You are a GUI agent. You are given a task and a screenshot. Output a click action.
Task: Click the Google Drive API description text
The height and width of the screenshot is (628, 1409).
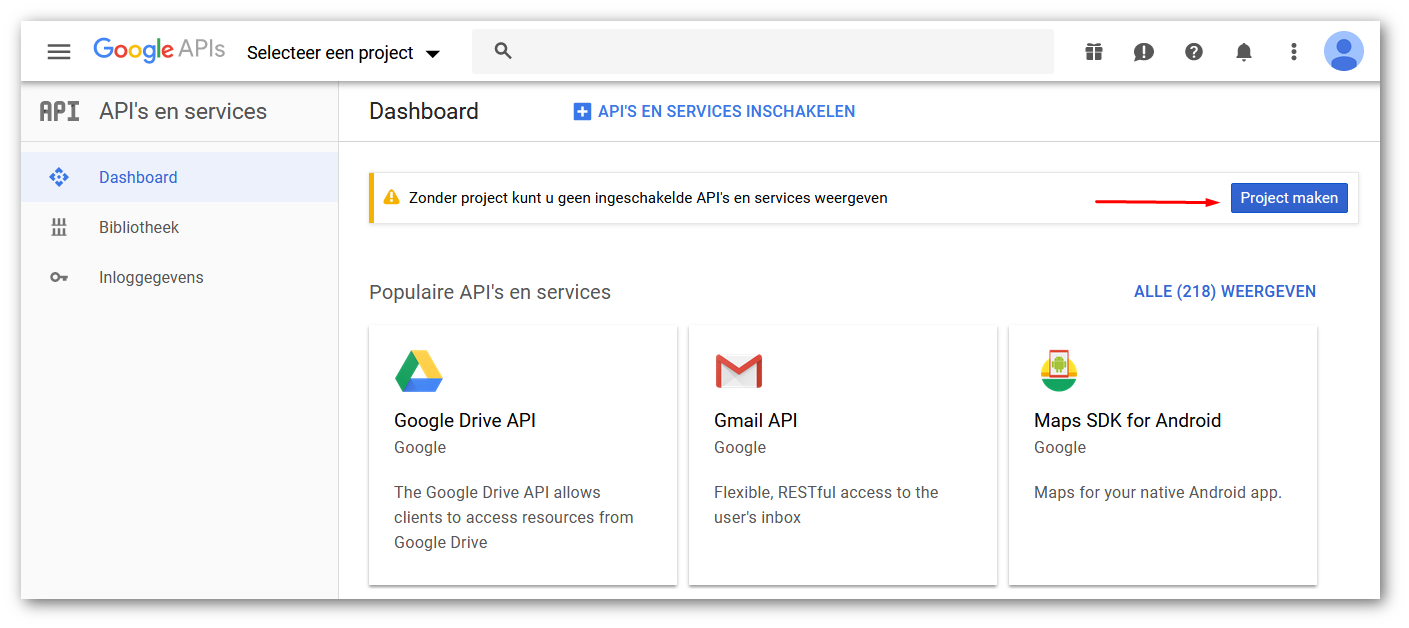514,517
